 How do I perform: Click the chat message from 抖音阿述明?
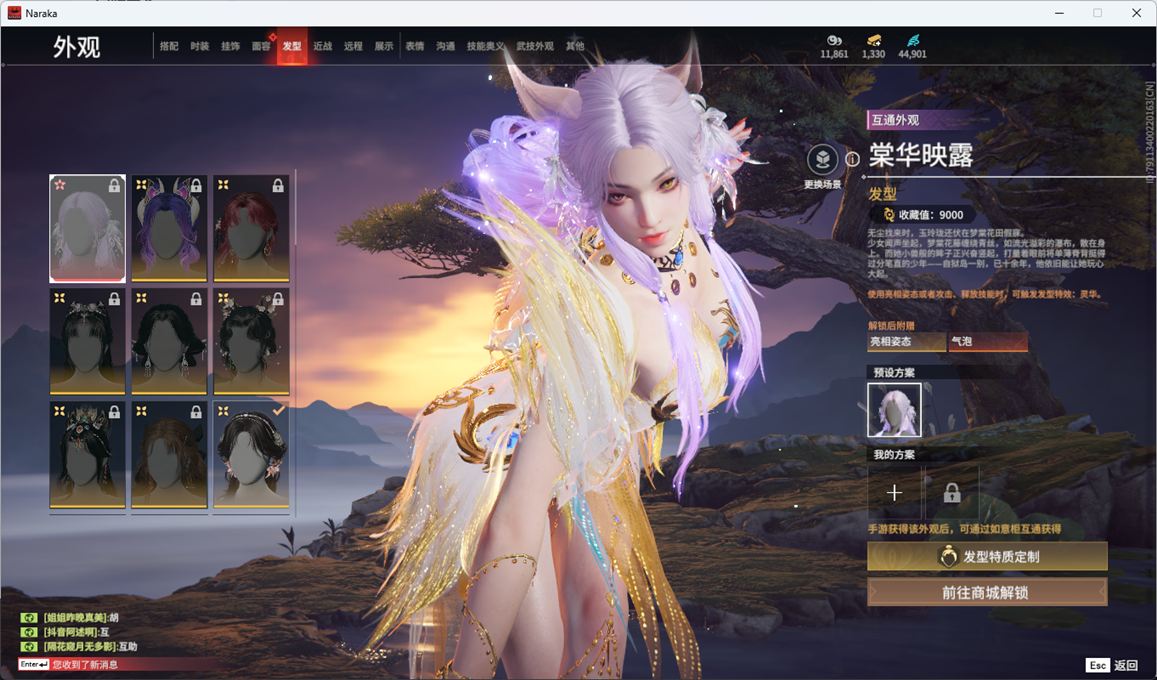(x=76, y=632)
